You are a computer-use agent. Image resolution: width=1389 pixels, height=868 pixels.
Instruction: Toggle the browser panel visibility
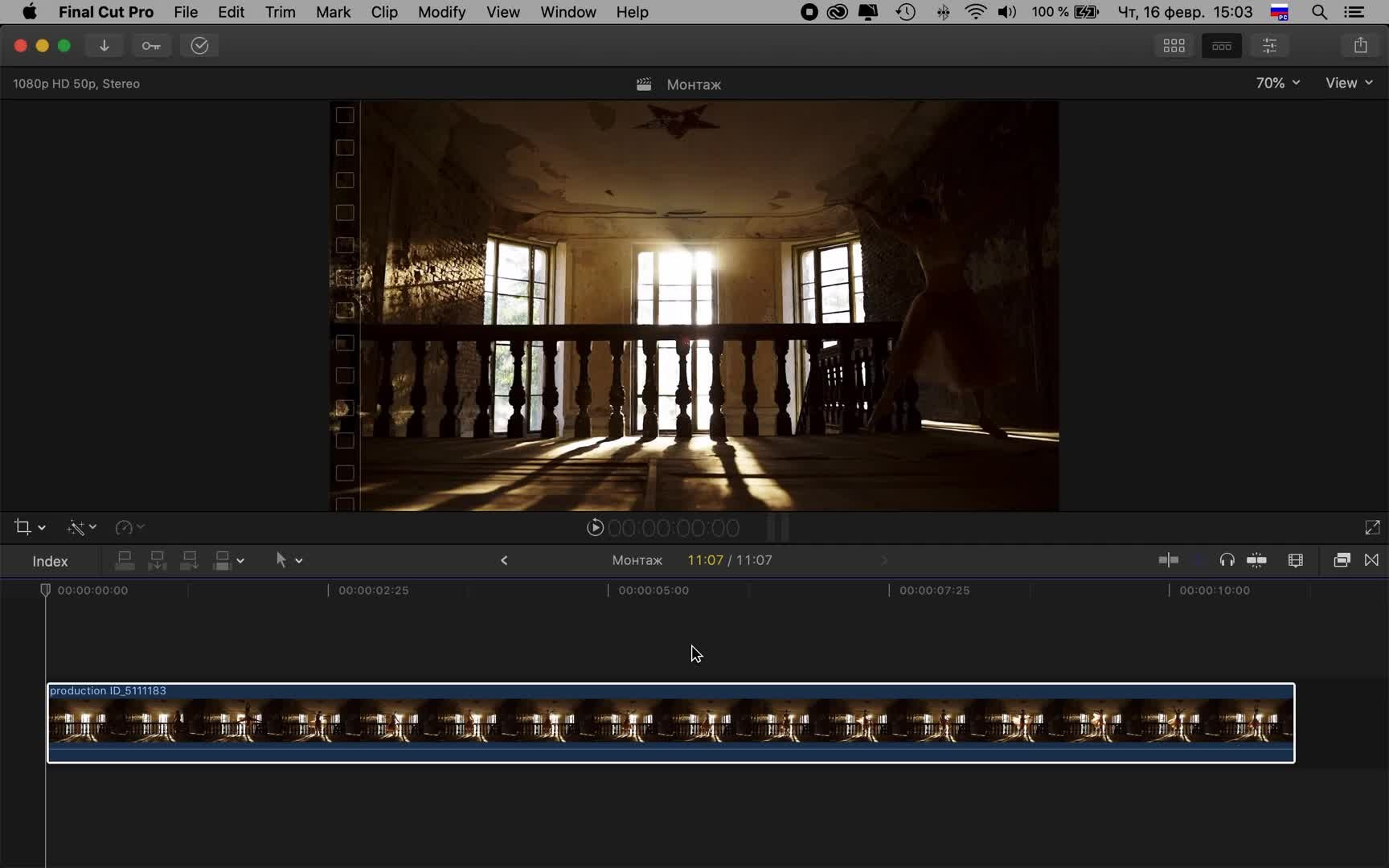point(1174,46)
